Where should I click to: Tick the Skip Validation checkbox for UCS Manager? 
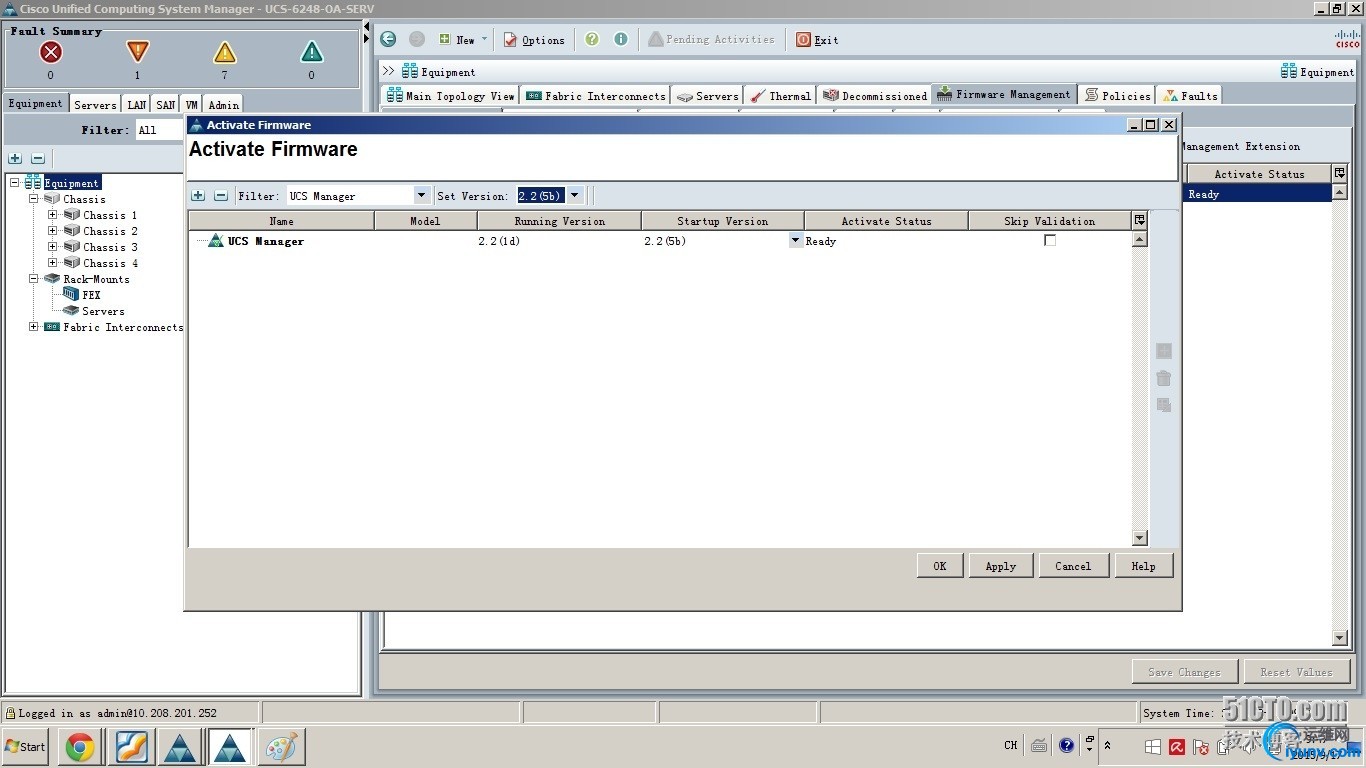[1050, 240]
